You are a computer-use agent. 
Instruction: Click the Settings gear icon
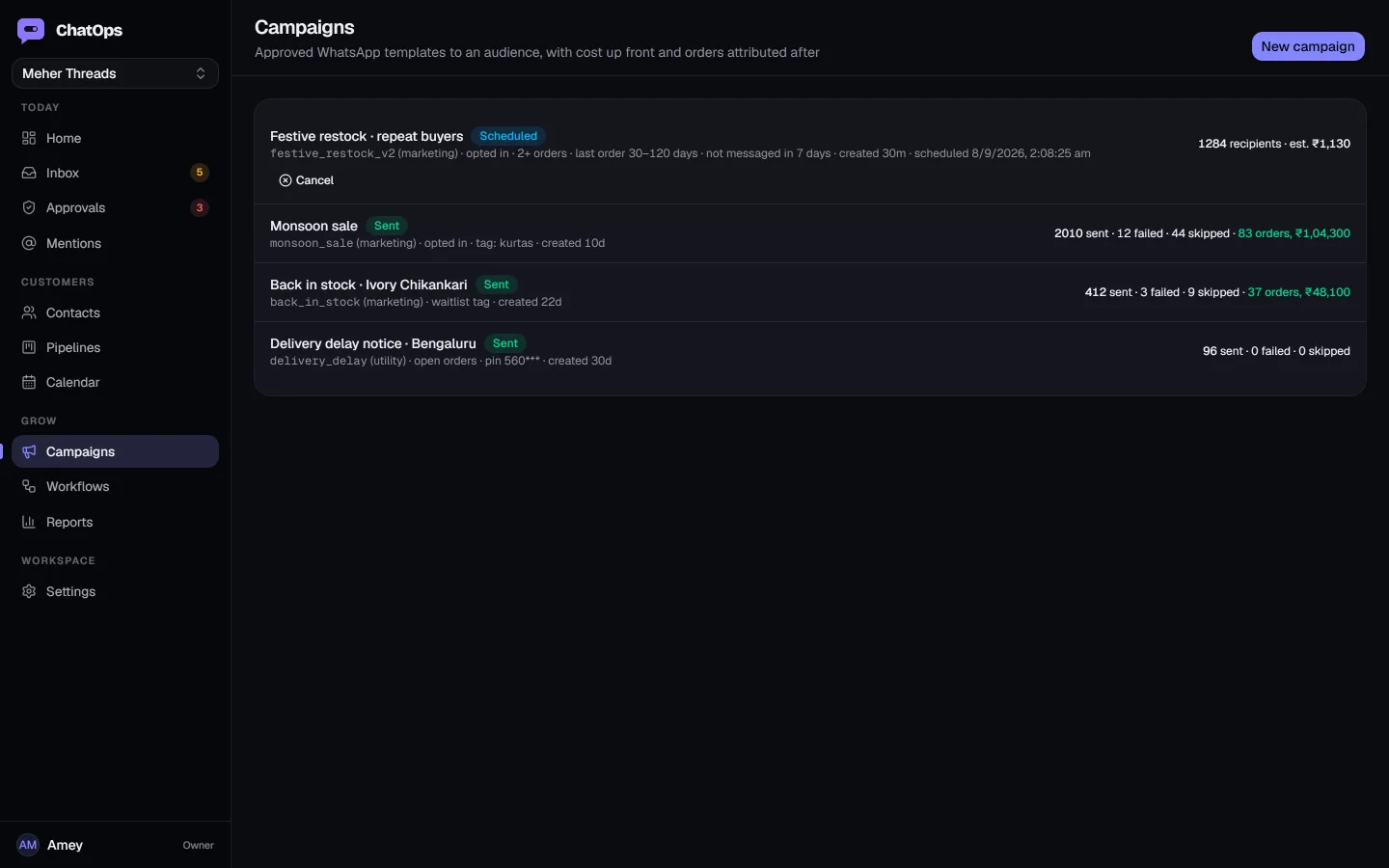[x=29, y=591]
